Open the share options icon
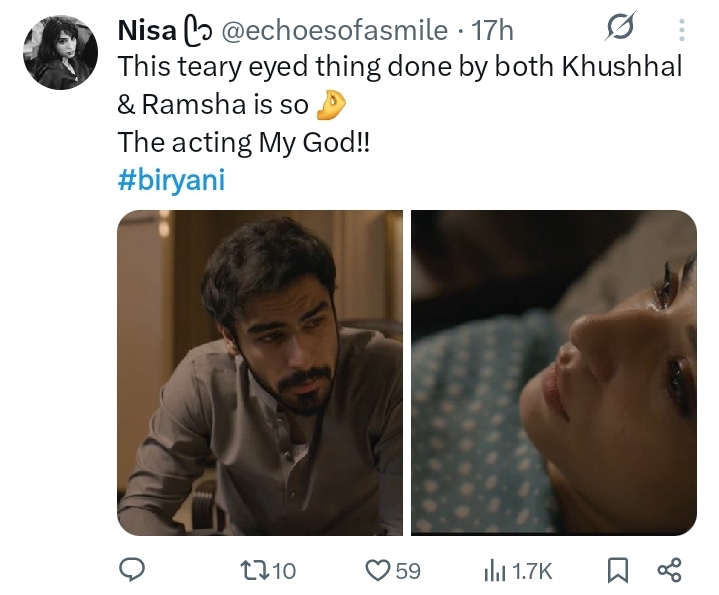719x595 pixels. click(668, 570)
